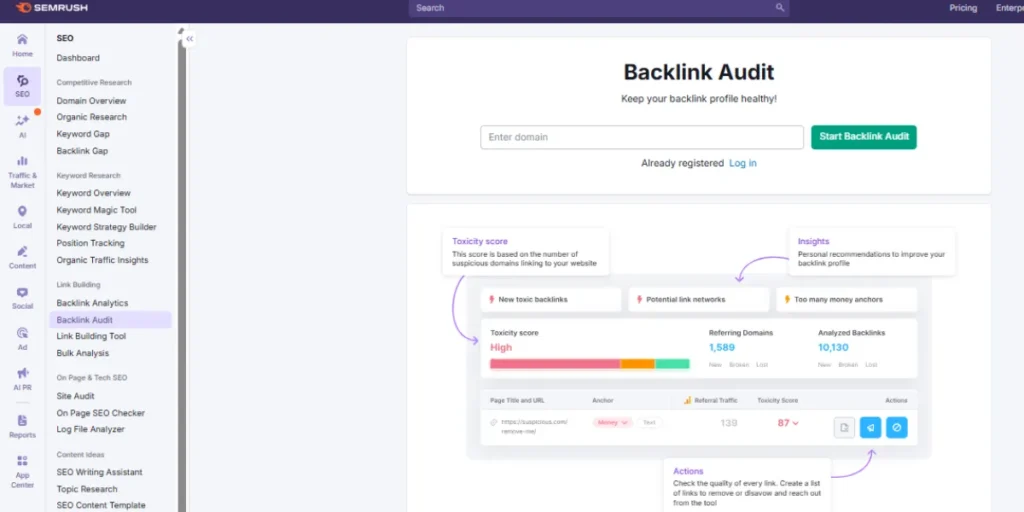Viewport: 1024px width, 512px height.
Task: Open Position Tracking
Action: point(90,243)
